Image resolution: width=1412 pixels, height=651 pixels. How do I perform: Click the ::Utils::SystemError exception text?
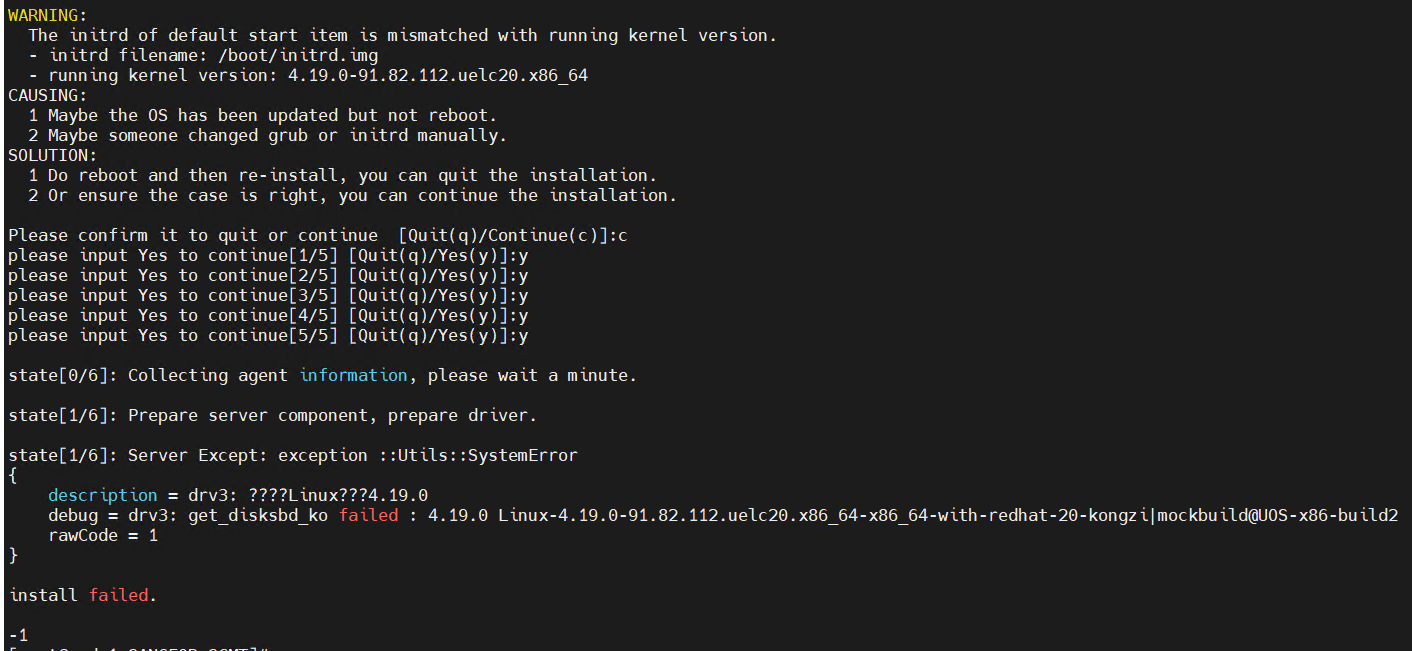(x=478, y=455)
